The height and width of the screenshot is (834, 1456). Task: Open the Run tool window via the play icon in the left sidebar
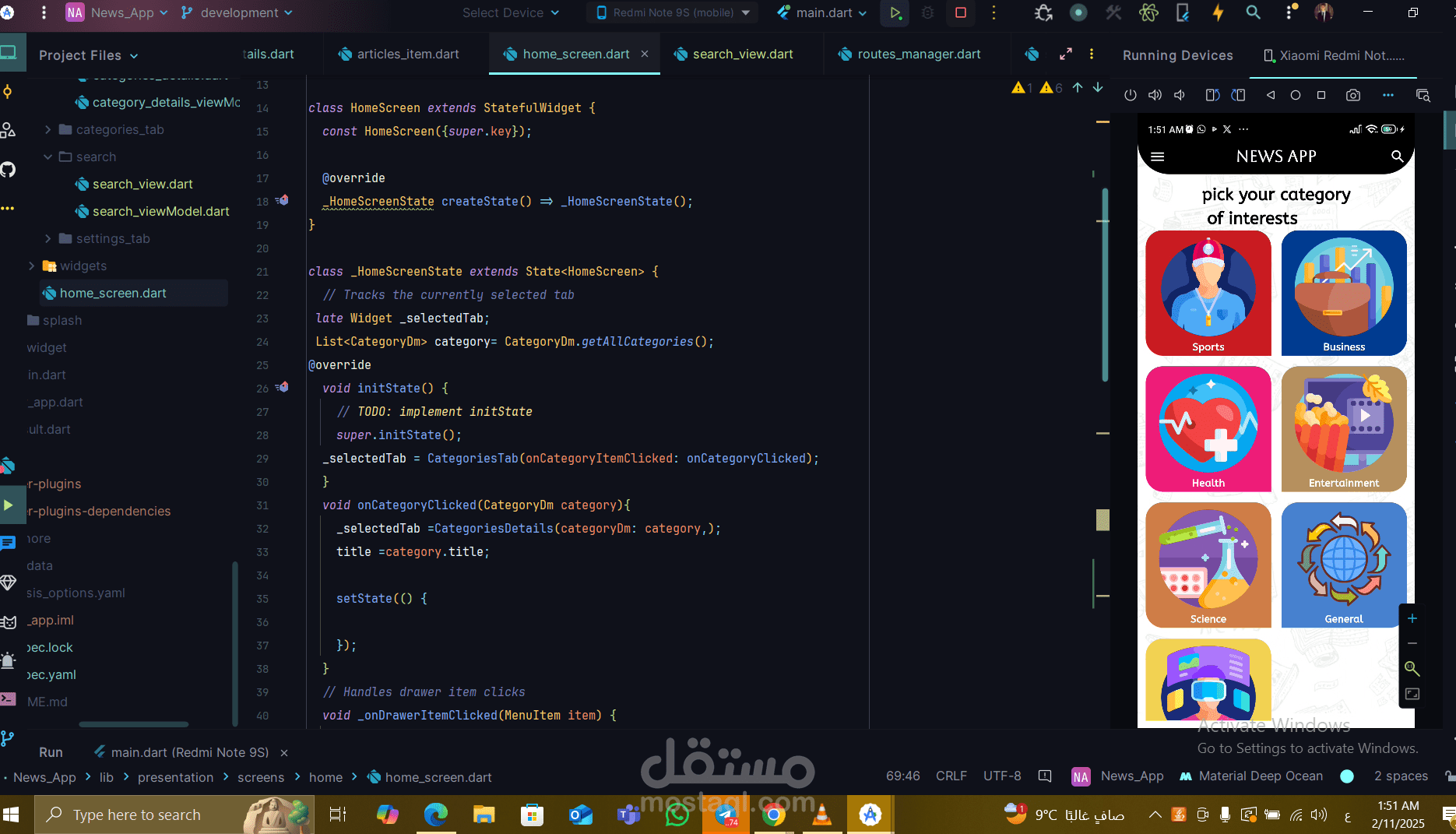8,505
